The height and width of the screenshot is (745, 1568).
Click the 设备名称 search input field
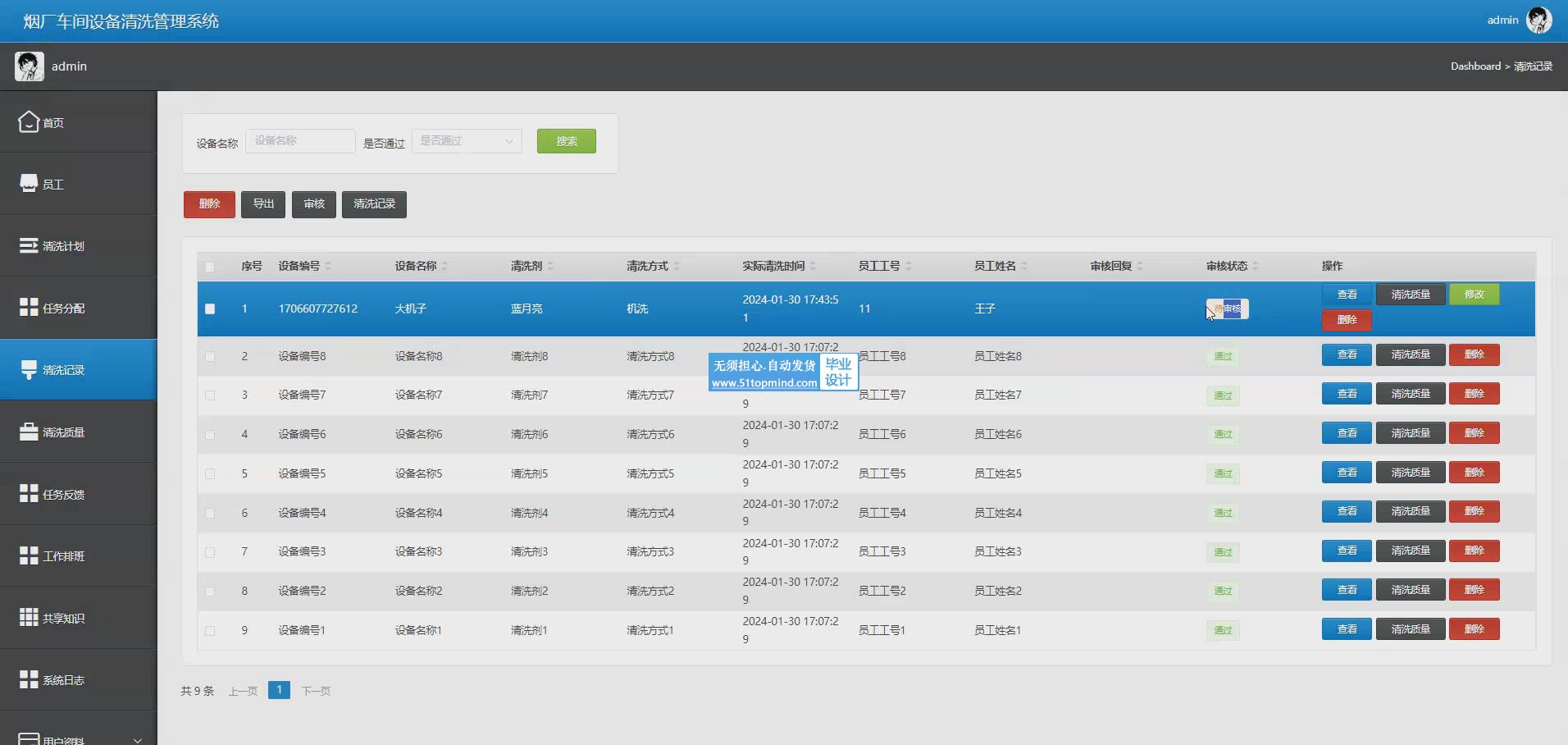click(300, 141)
